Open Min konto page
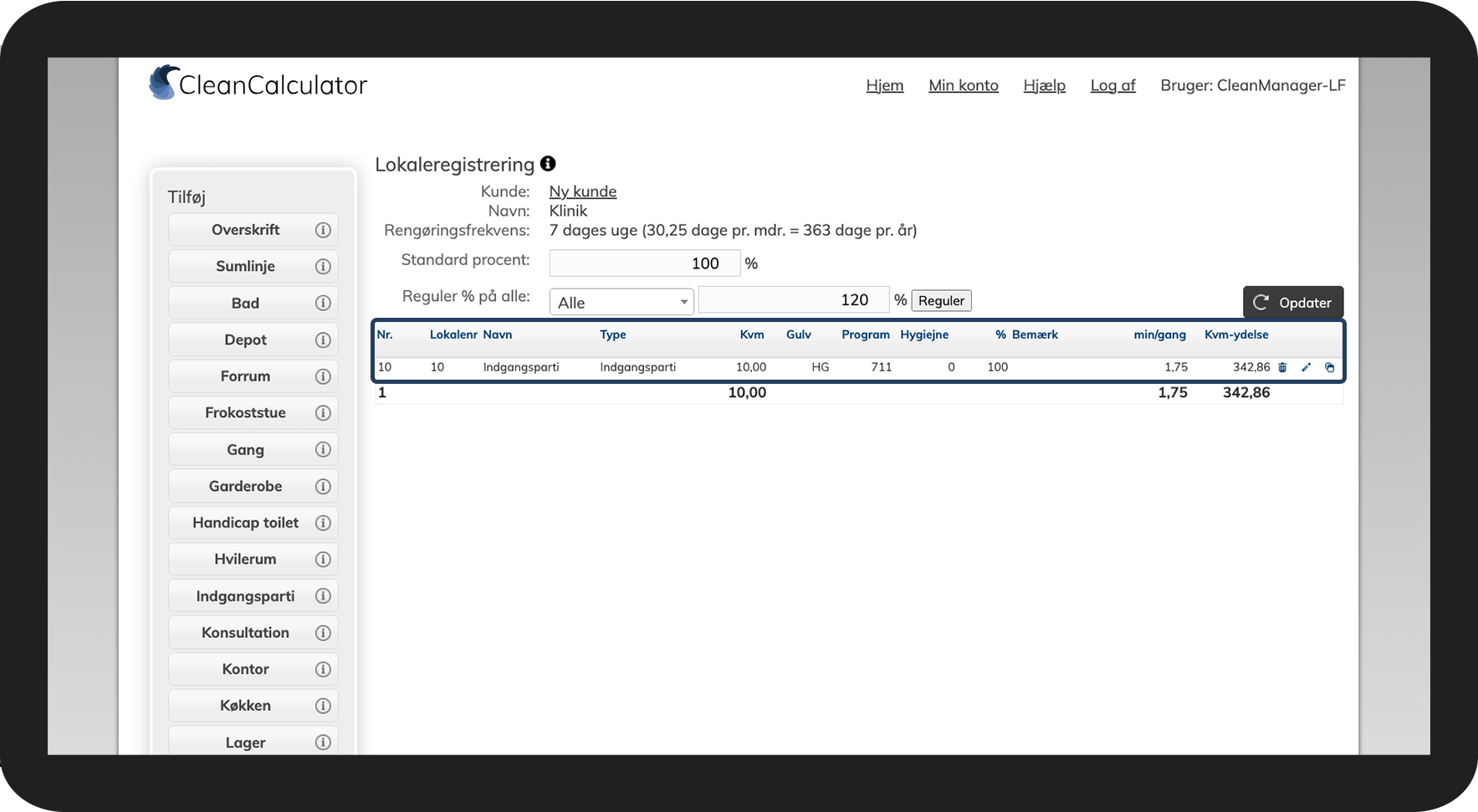Image resolution: width=1478 pixels, height=812 pixels. [x=964, y=85]
